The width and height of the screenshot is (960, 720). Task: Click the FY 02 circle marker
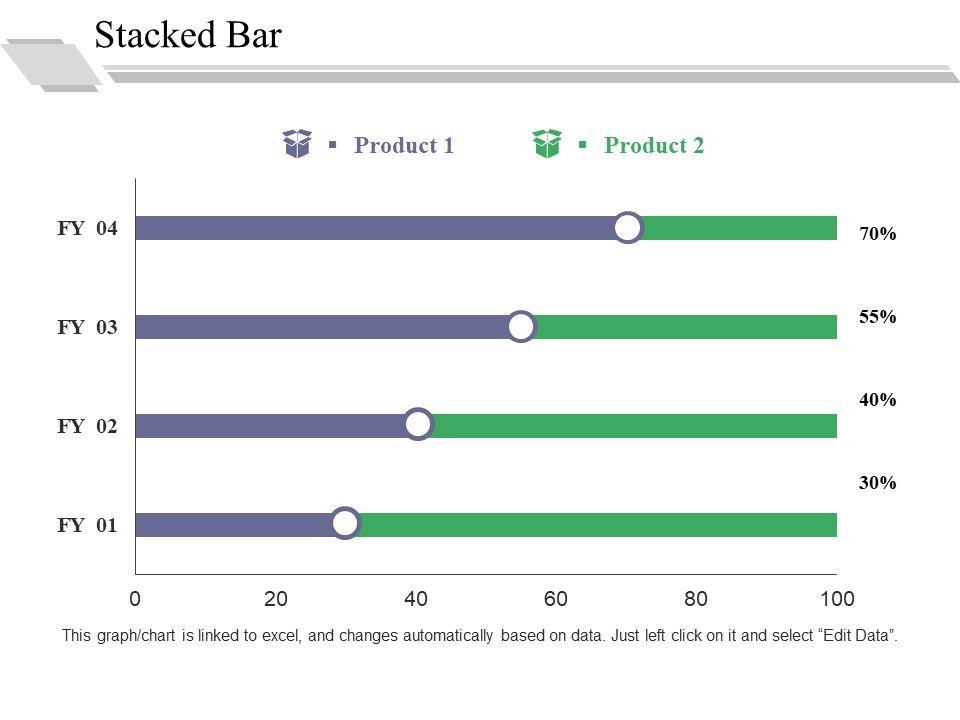pos(419,425)
